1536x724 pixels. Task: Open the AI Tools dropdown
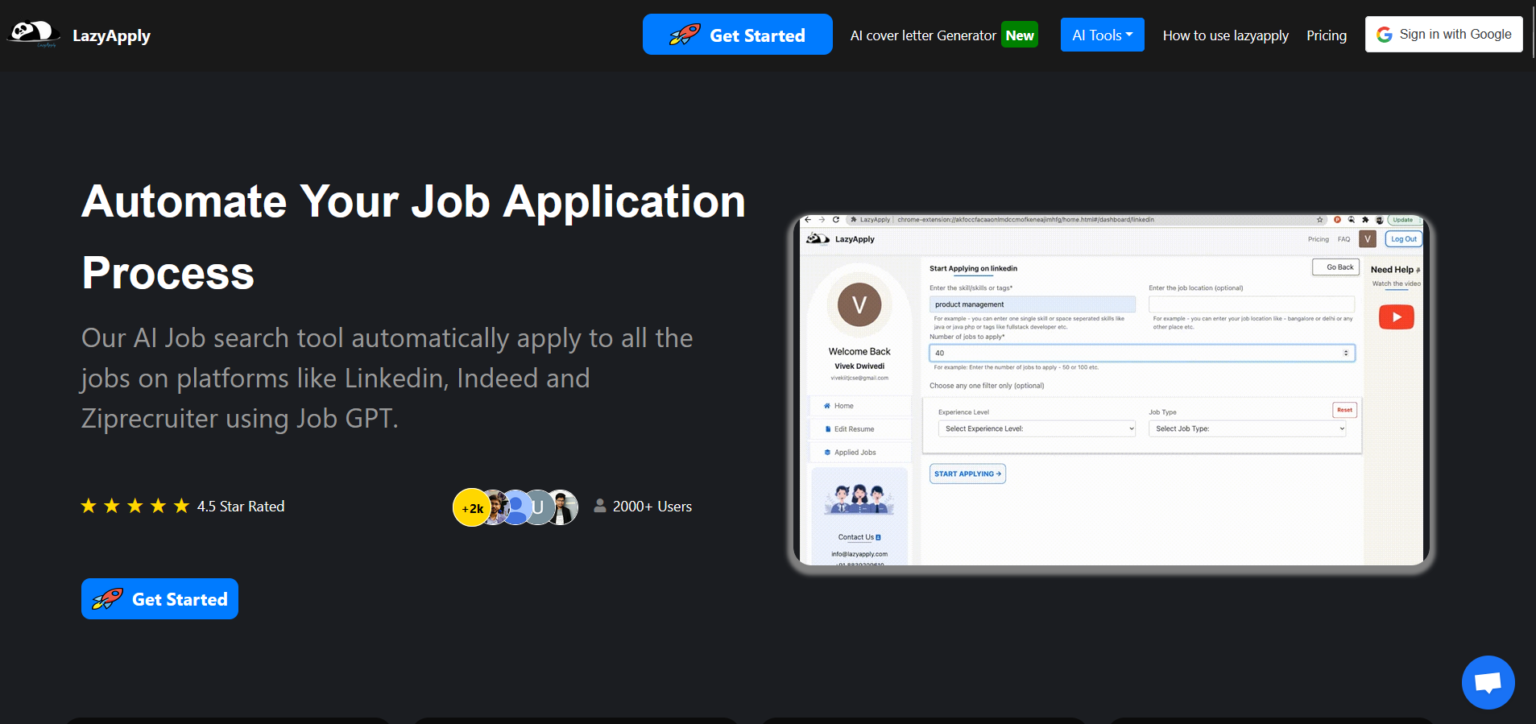1102,33
